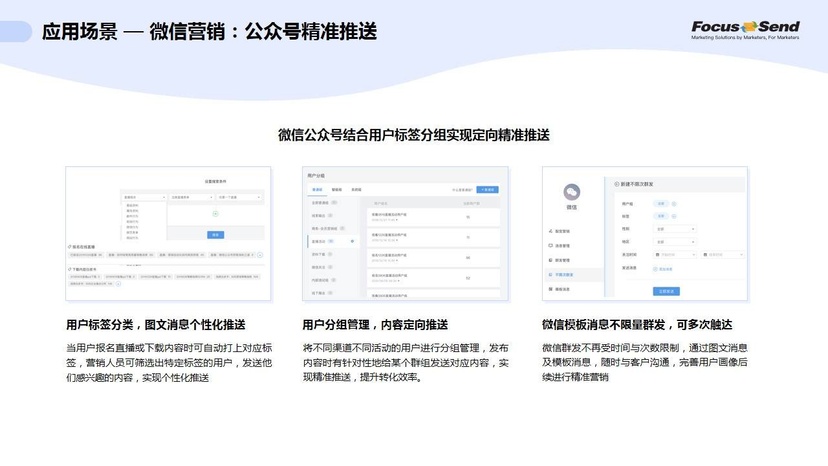Open the end time dropdown
The height and width of the screenshot is (466, 828).
(722, 255)
